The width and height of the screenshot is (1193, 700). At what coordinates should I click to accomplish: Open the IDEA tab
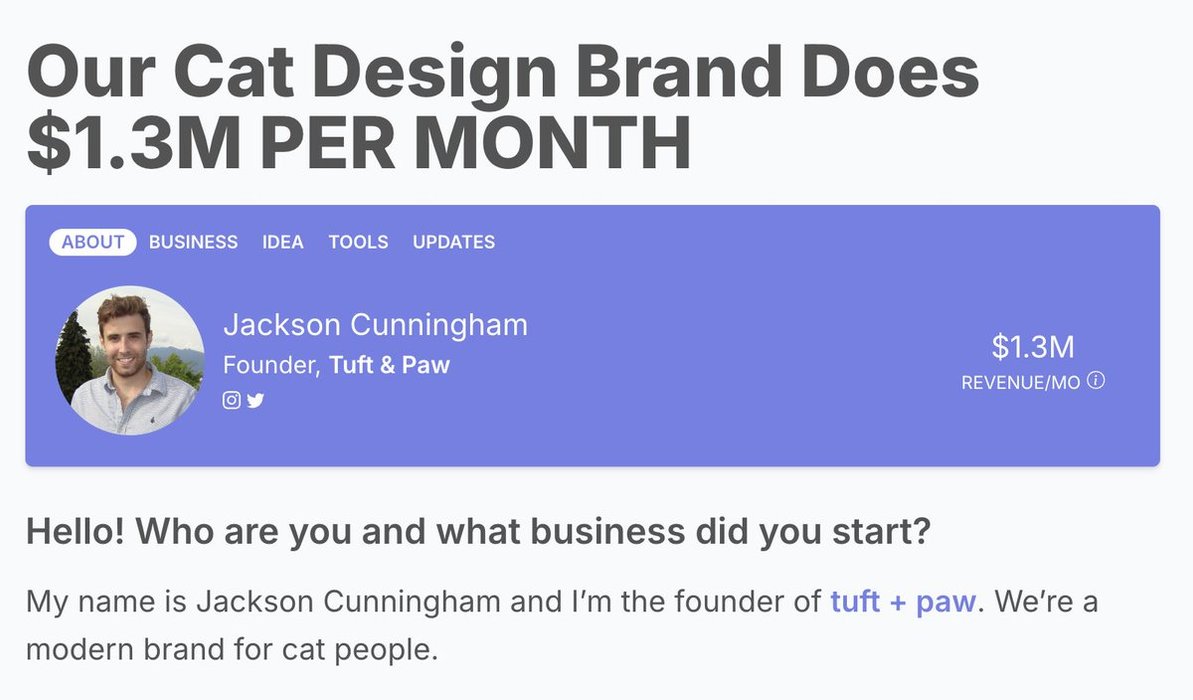[x=283, y=242]
